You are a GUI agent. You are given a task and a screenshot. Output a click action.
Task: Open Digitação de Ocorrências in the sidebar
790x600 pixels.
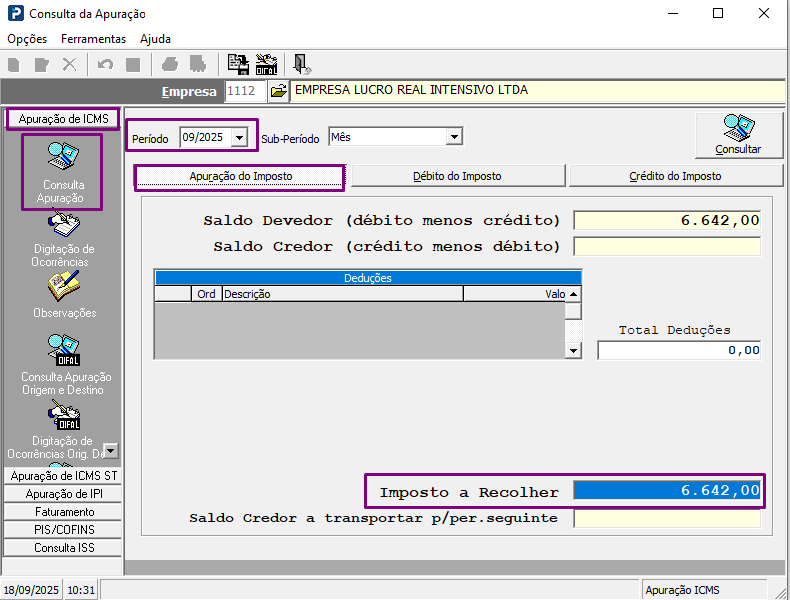point(63,240)
